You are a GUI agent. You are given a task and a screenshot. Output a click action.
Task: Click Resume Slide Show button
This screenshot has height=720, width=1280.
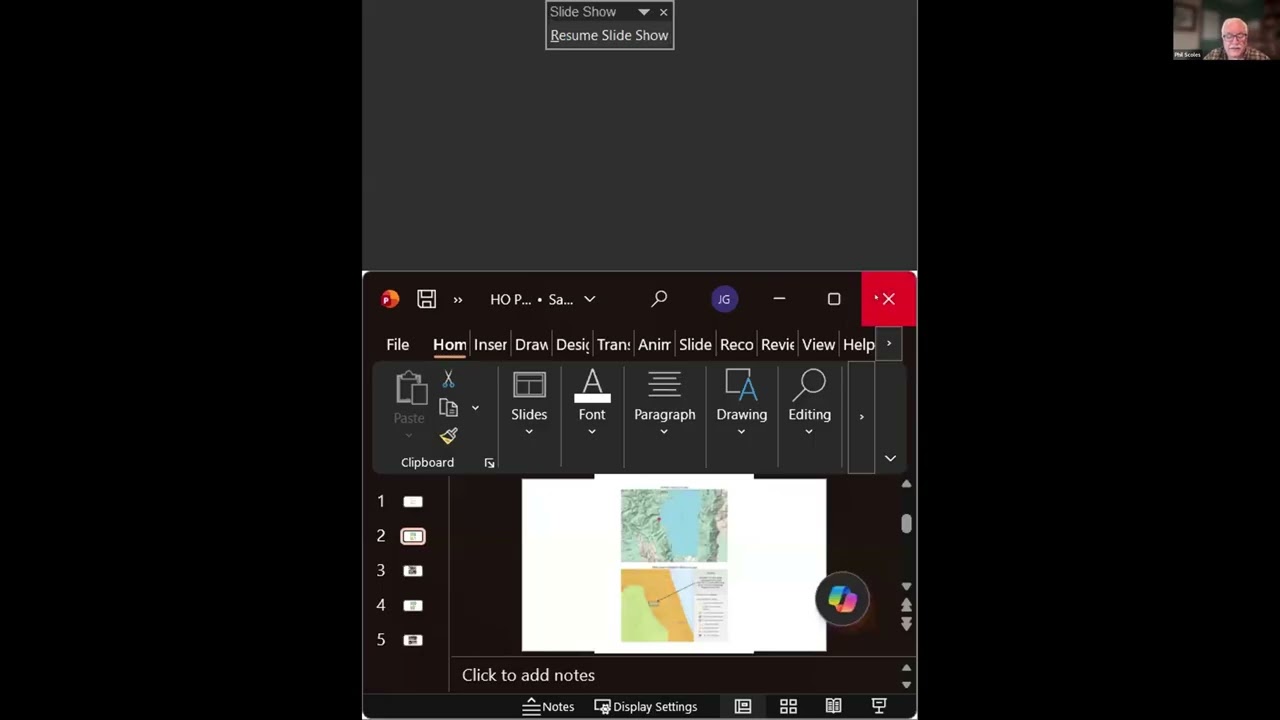pyautogui.click(x=609, y=35)
